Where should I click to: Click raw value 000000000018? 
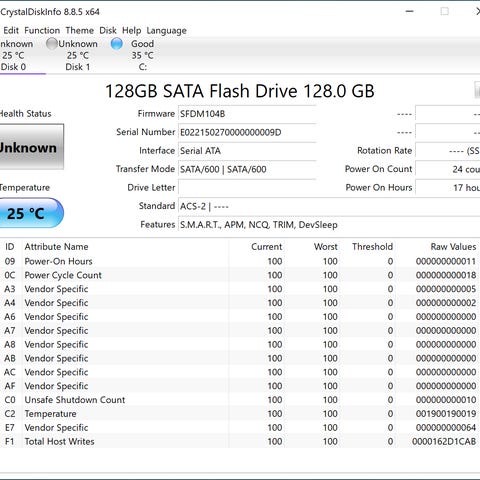click(446, 275)
